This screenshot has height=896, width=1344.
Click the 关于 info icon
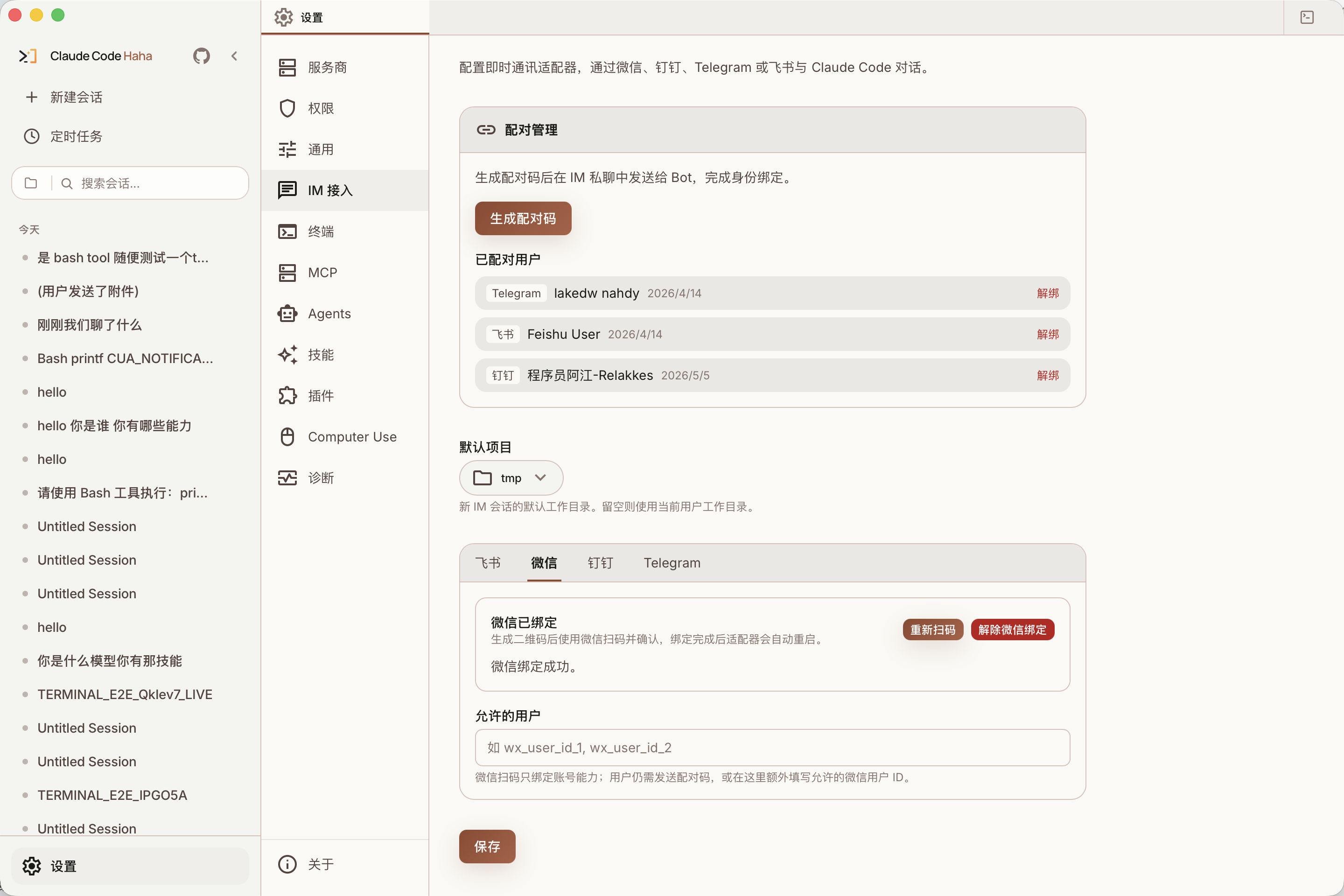(287, 864)
